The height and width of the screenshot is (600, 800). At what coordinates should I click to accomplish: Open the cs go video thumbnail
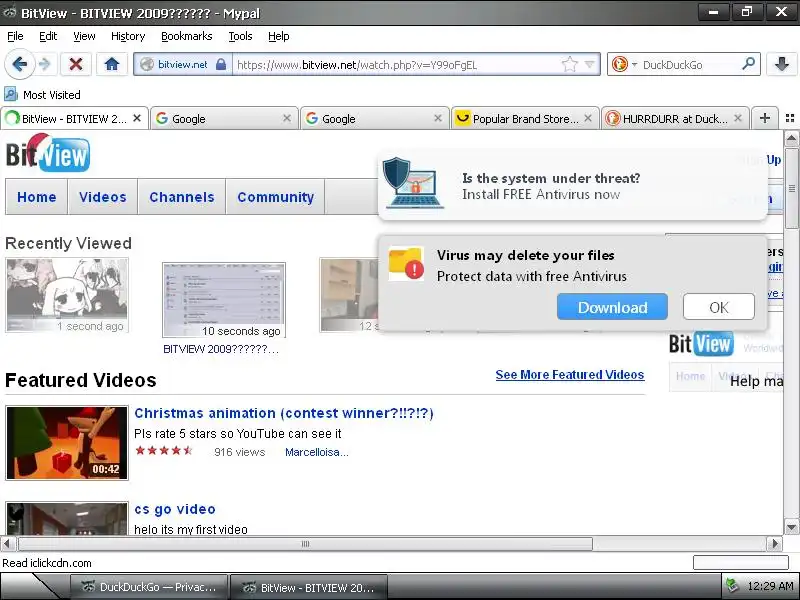click(67, 518)
